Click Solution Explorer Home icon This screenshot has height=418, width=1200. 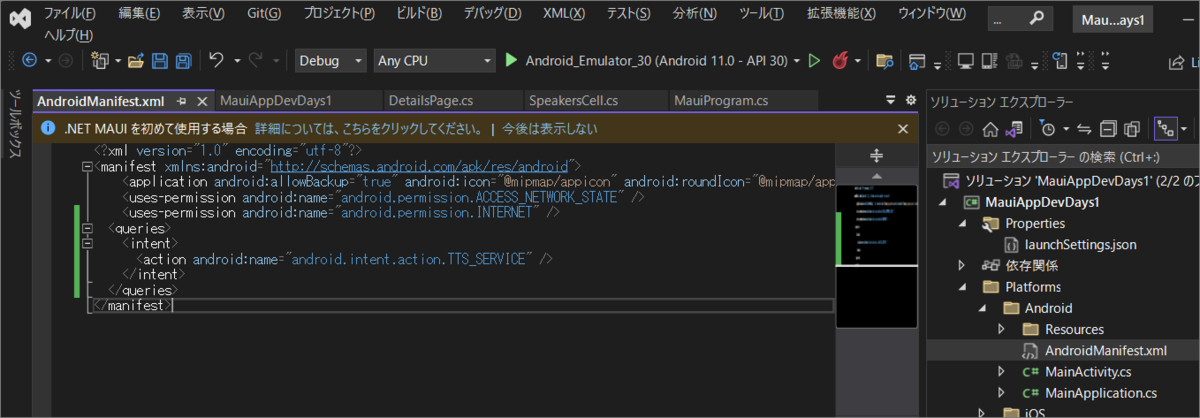pyautogui.click(x=990, y=128)
